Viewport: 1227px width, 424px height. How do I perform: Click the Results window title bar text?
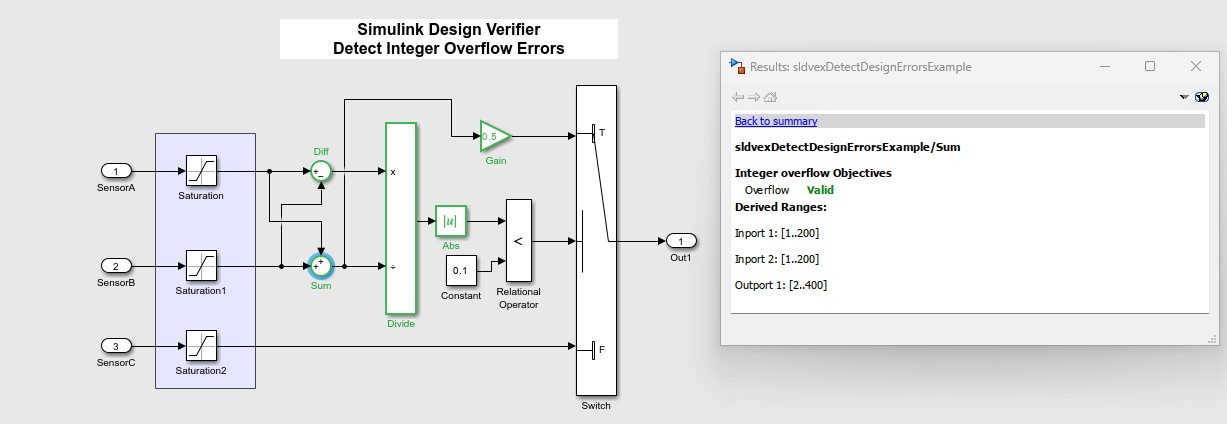[861, 67]
